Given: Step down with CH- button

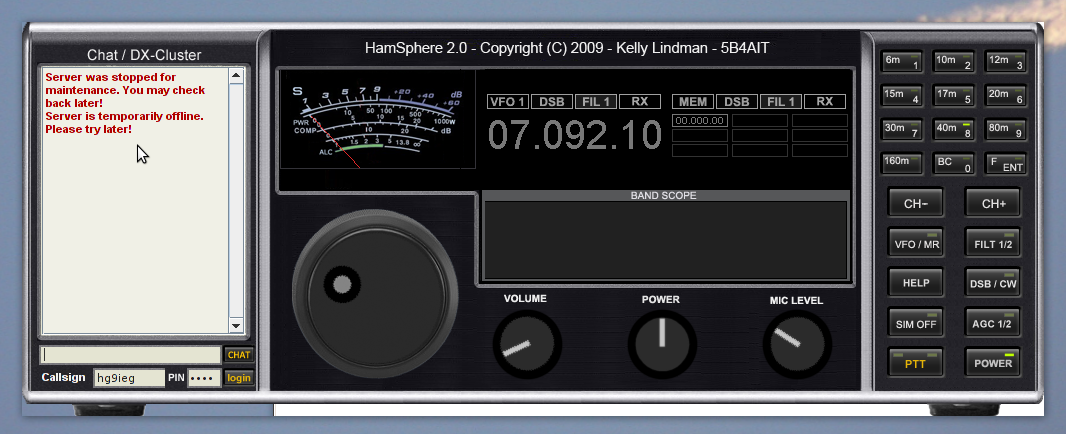Looking at the screenshot, I should 916,203.
